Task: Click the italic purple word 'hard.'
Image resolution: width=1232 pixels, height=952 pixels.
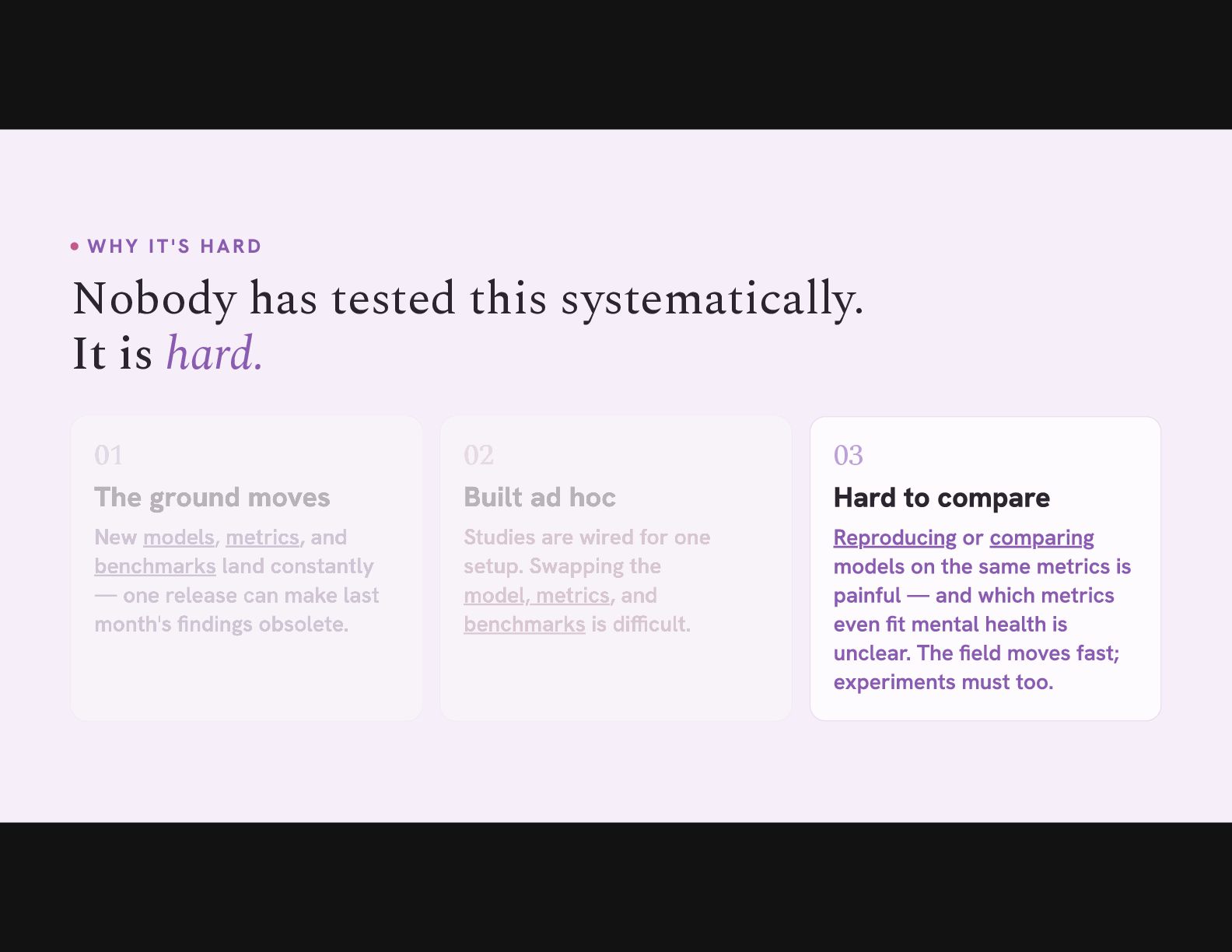Action: [215, 354]
